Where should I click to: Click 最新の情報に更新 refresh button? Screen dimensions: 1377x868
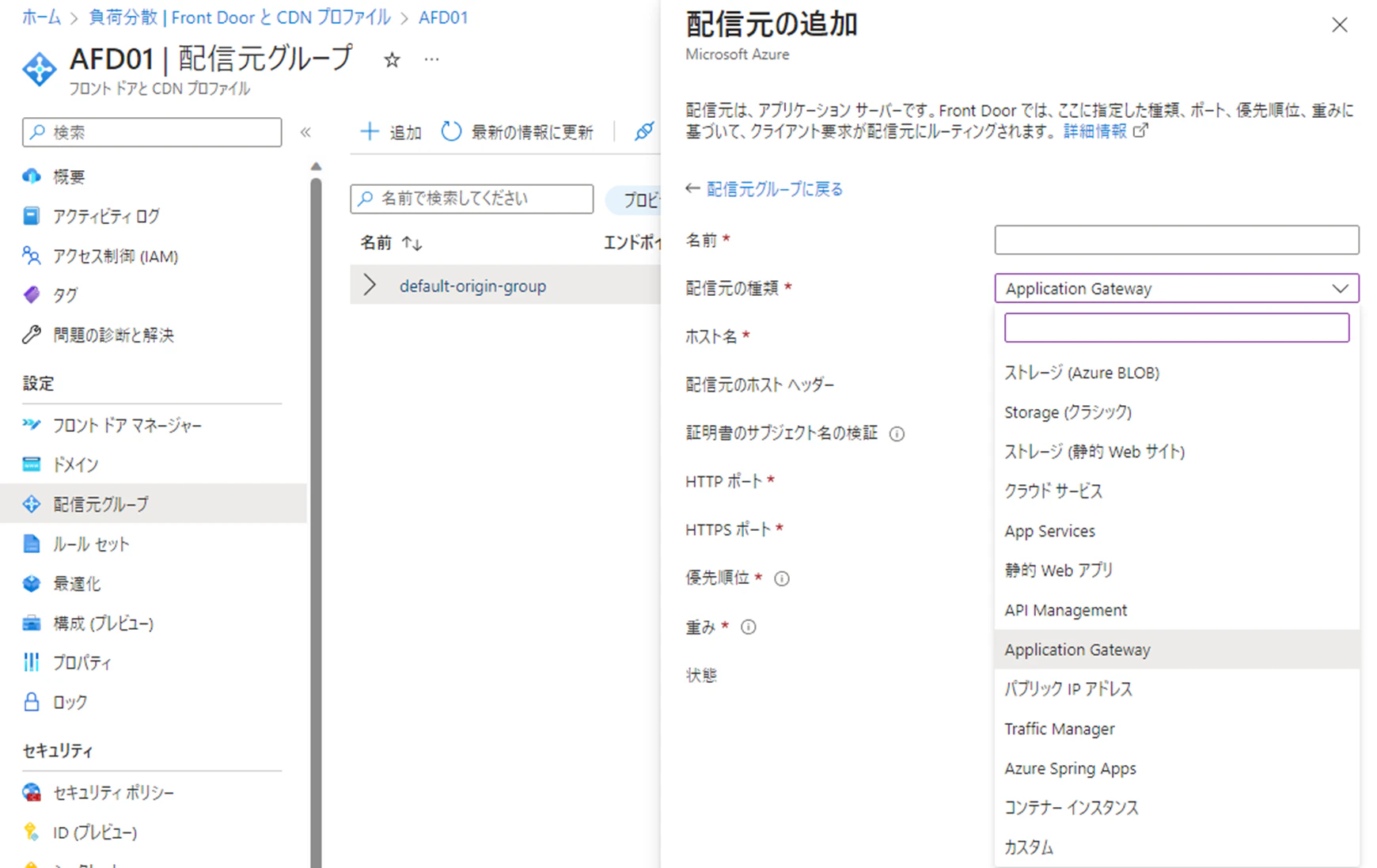point(518,132)
